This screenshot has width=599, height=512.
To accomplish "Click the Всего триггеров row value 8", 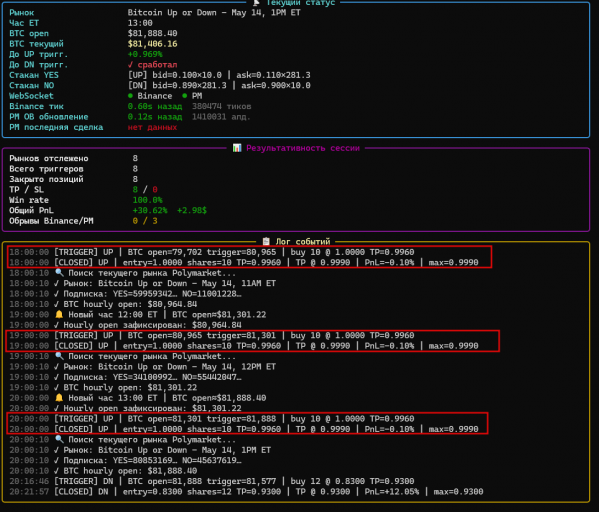I will [x=135, y=169].
